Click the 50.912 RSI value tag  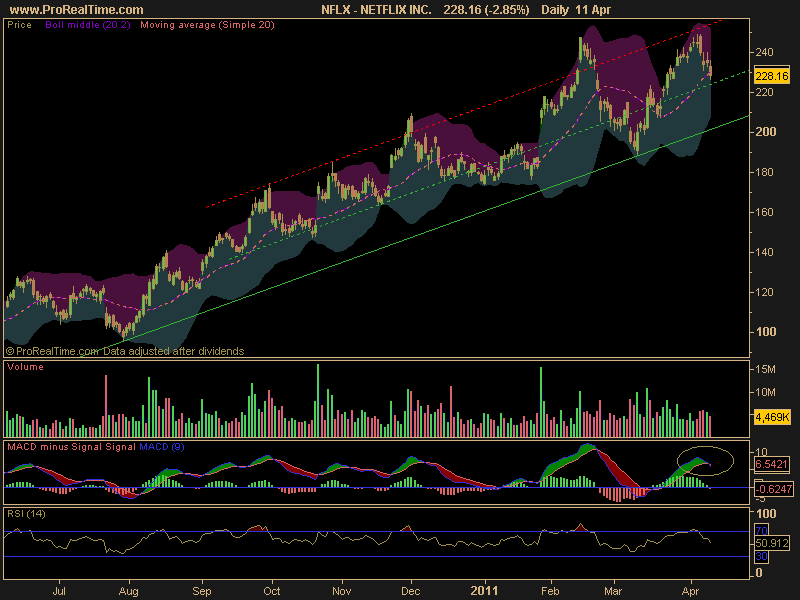click(771, 543)
